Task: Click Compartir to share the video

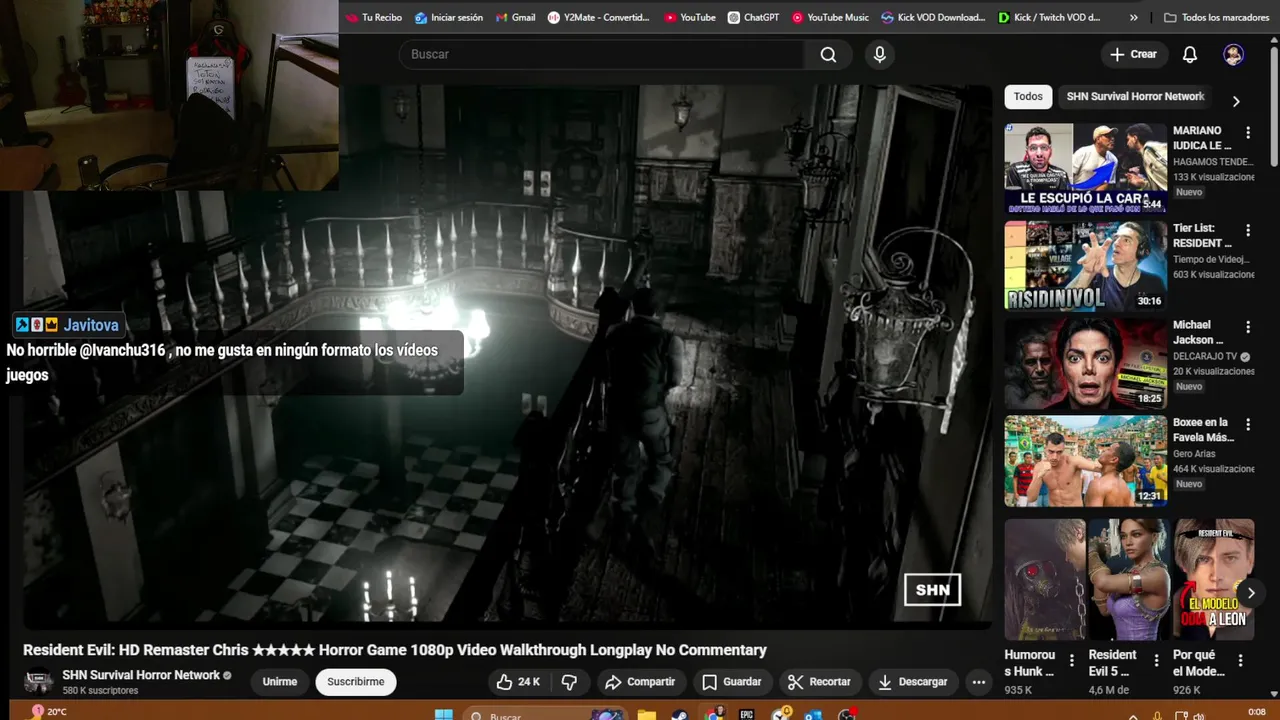Action: (640, 682)
